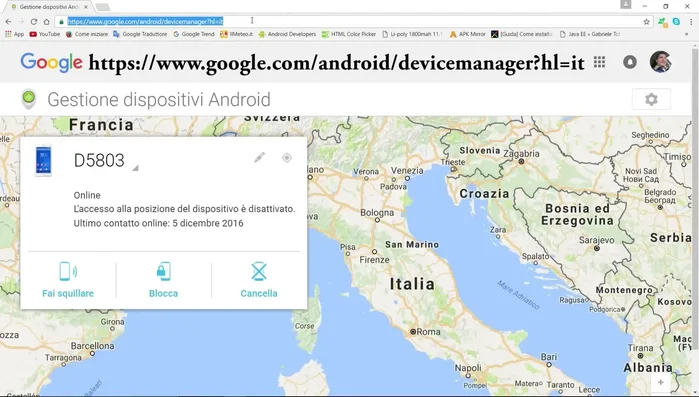This screenshot has width=699, height=397.
Task: Bookmark this page with the star icon
Action: pos(646,21)
